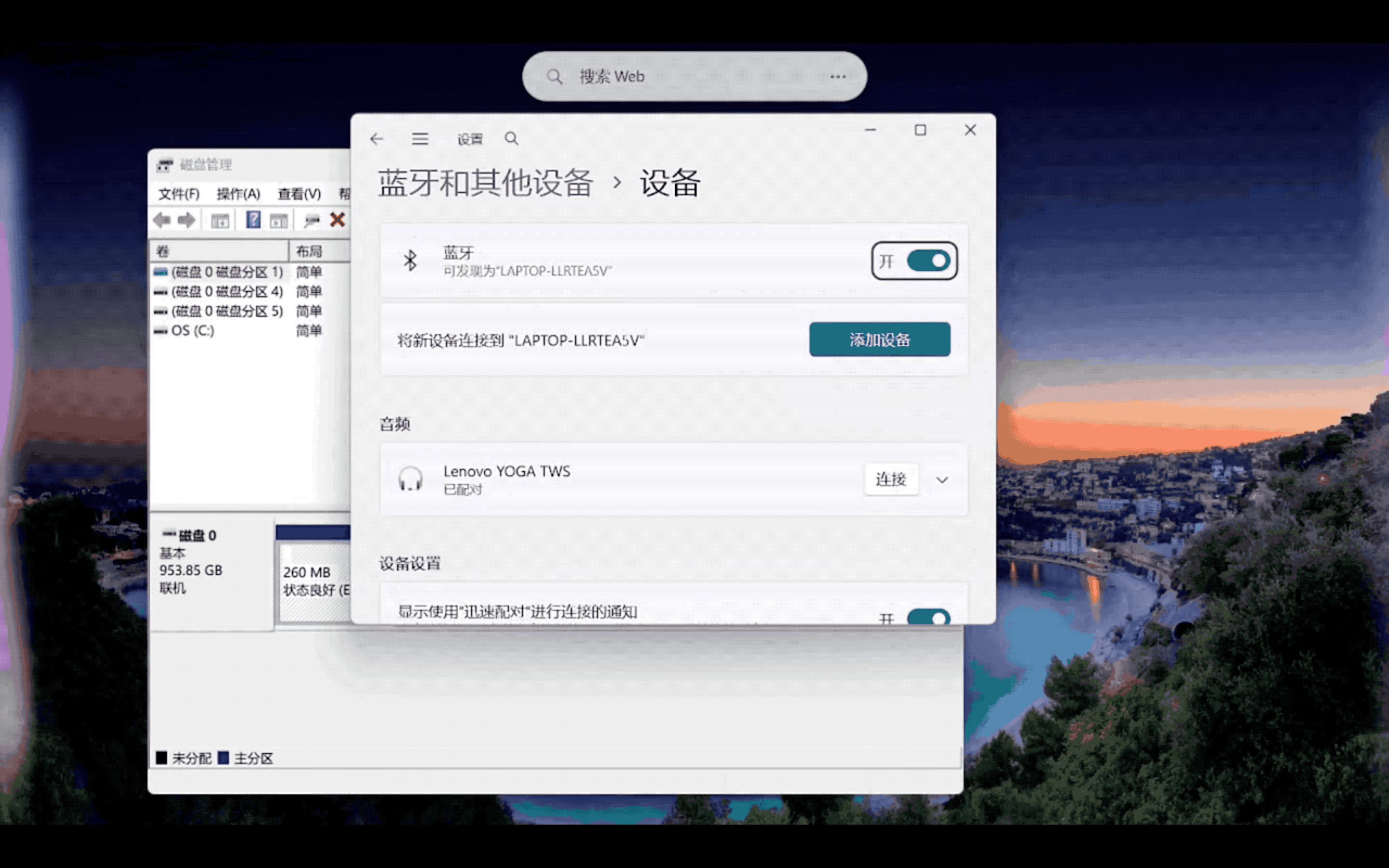Click the forward arrow in Disk Management toolbar
Screen dimensions: 1389x868
[x=187, y=220]
